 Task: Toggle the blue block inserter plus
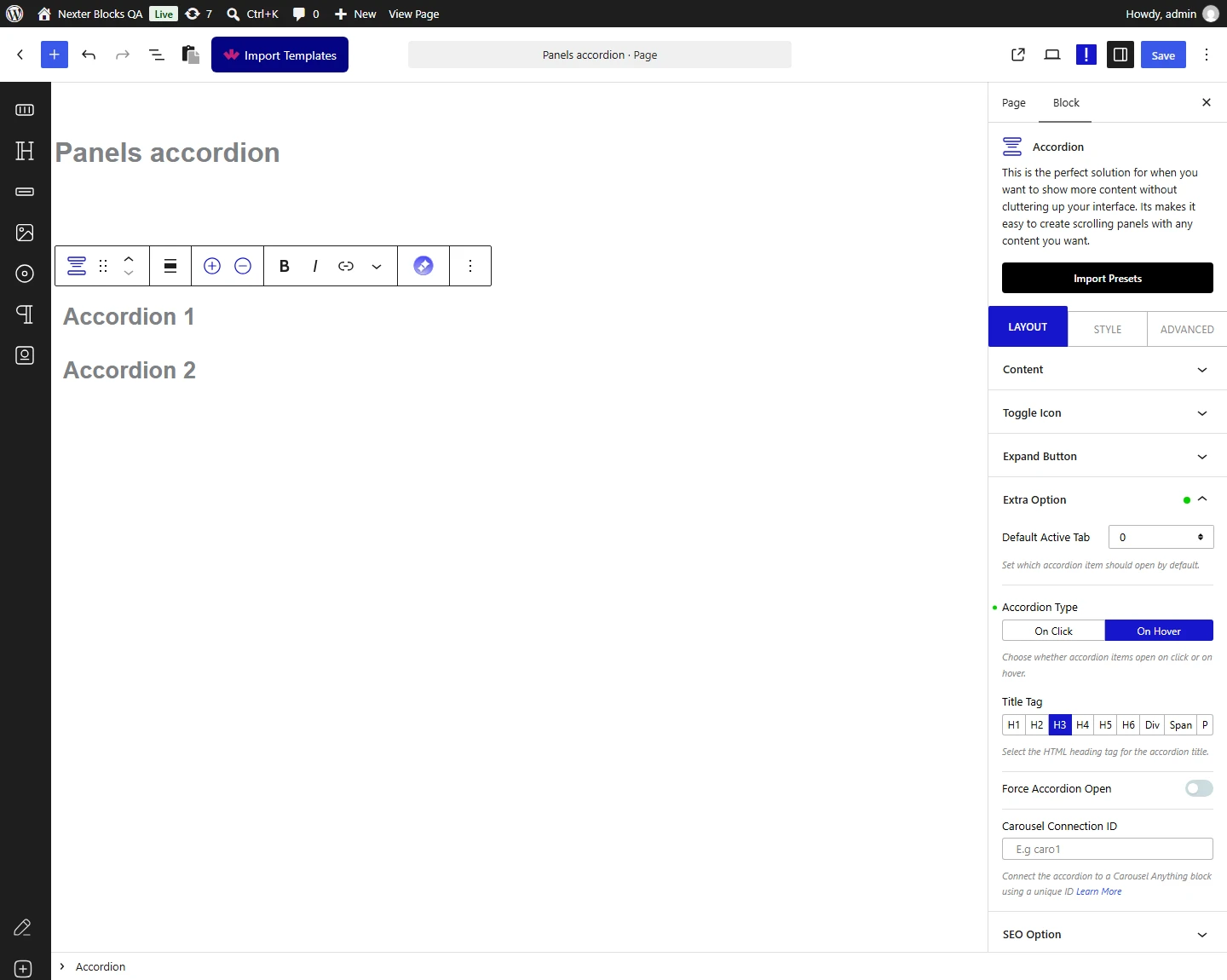[x=55, y=55]
